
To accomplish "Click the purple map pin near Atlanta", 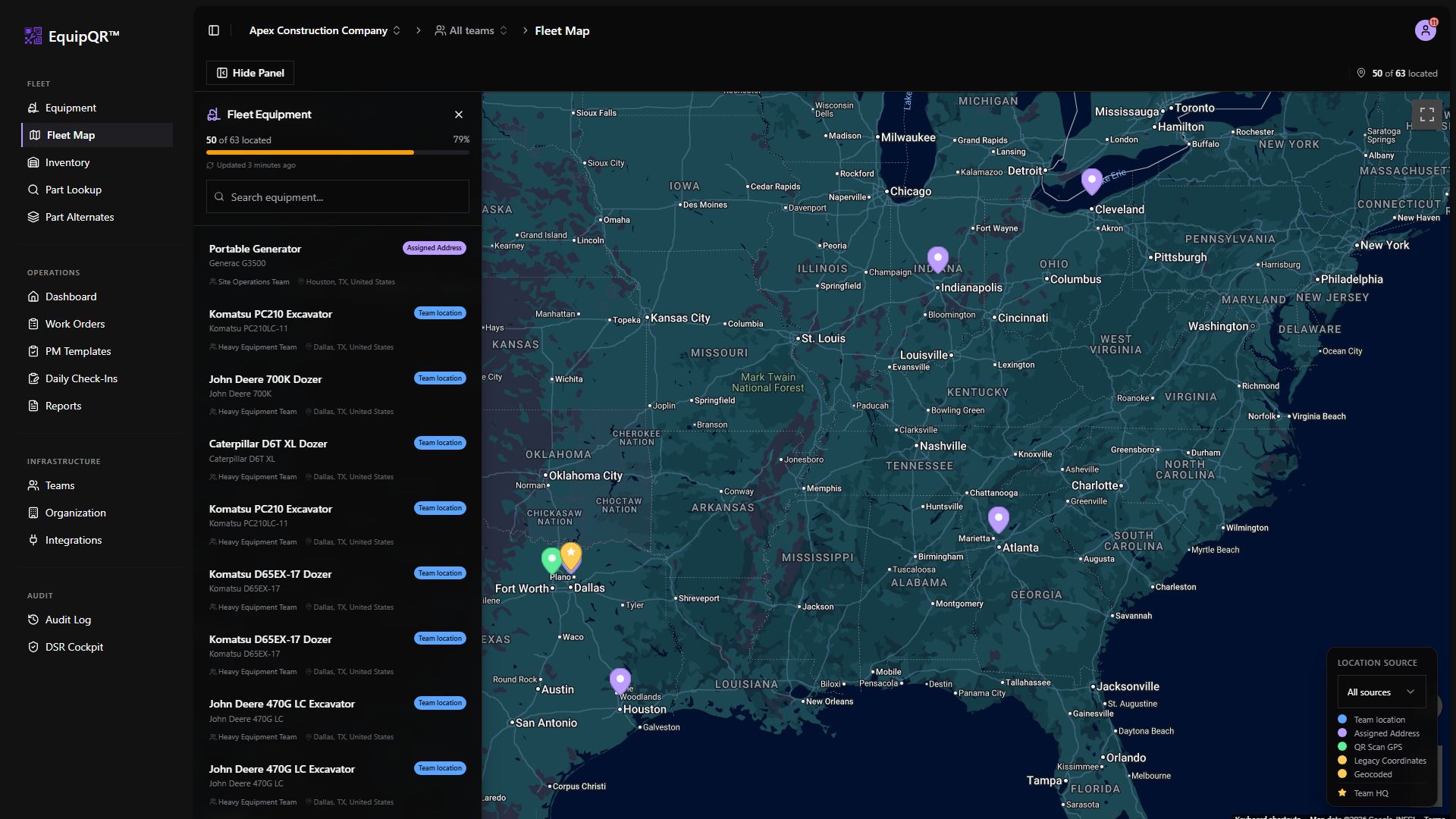I will (x=999, y=519).
